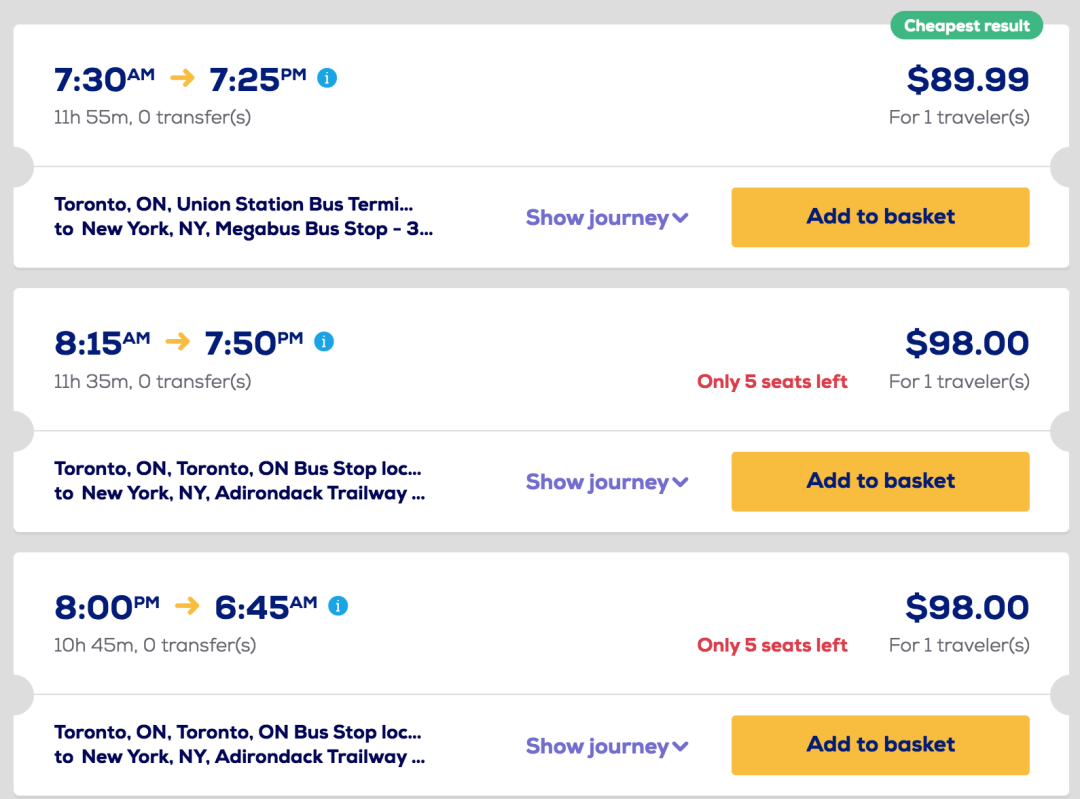Expand Show journey for the 8:00PM overnight trip
The image size is (1080, 799).
(607, 746)
